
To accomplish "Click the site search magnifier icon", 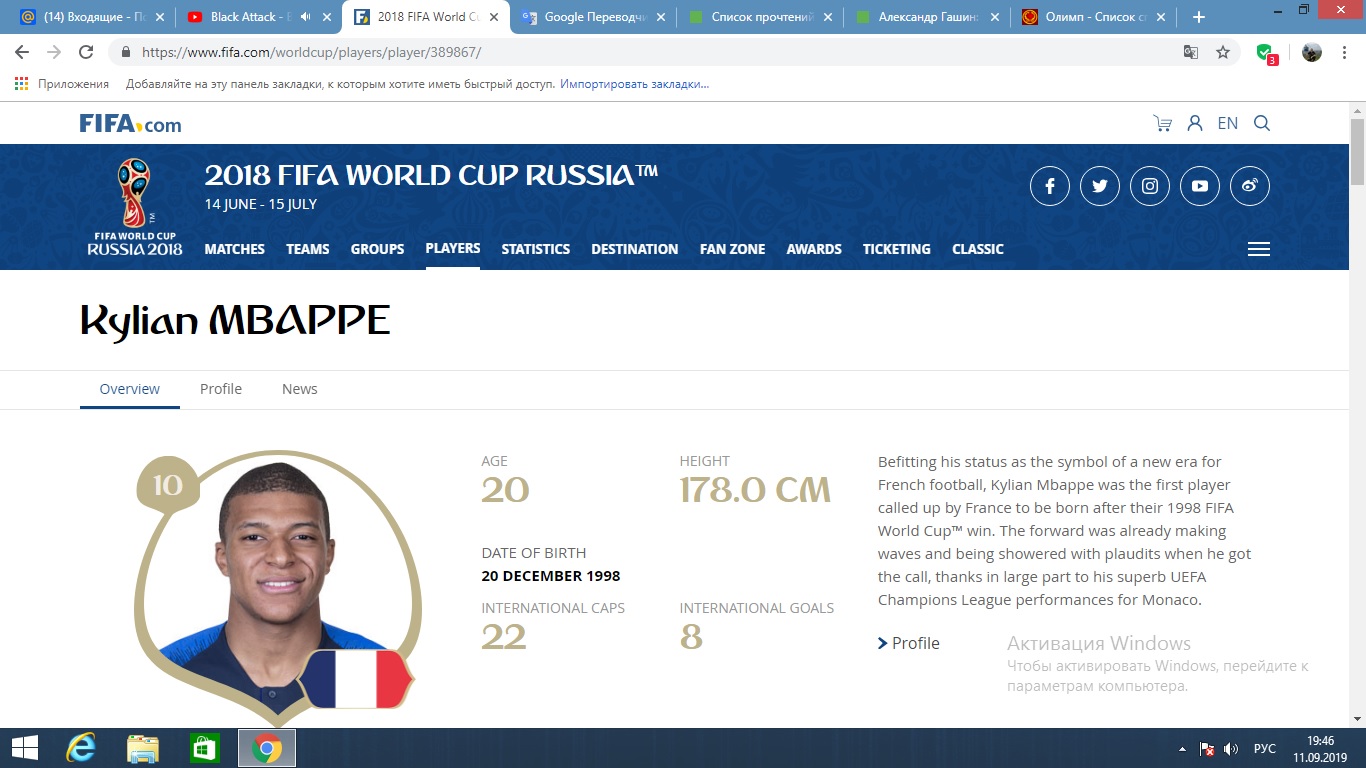I will coord(1262,123).
